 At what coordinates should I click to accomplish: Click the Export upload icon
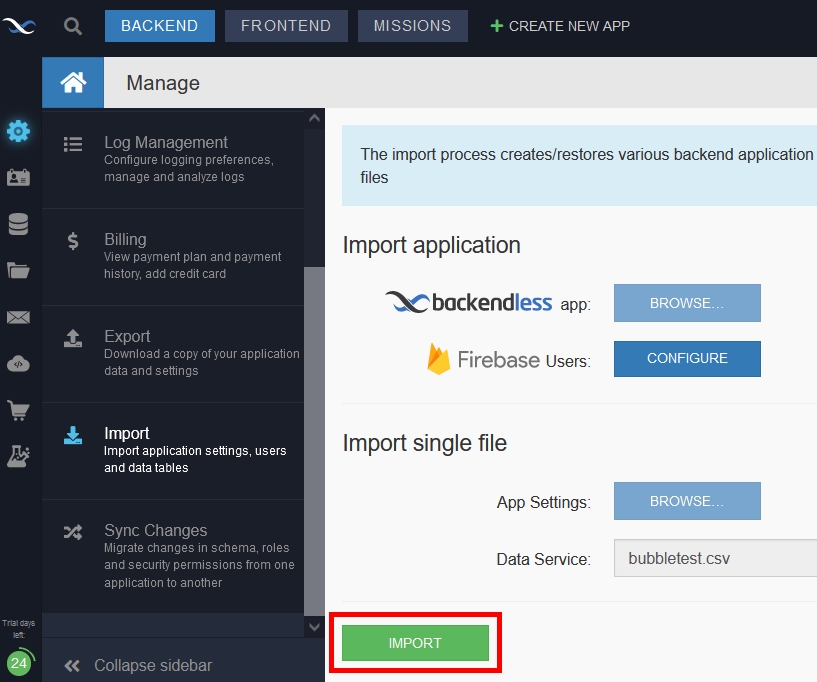point(73,338)
